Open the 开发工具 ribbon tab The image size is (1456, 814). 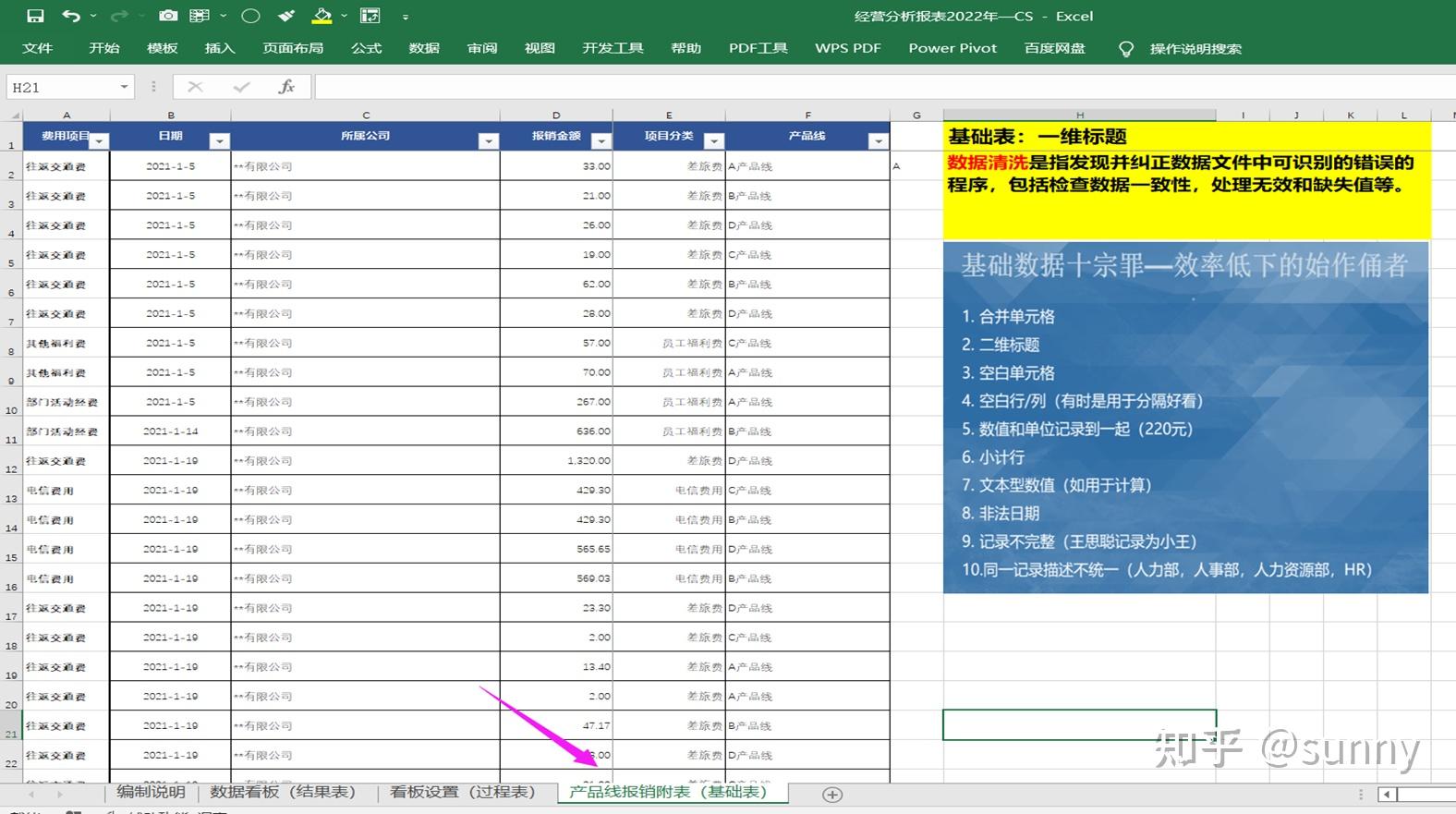tap(613, 48)
